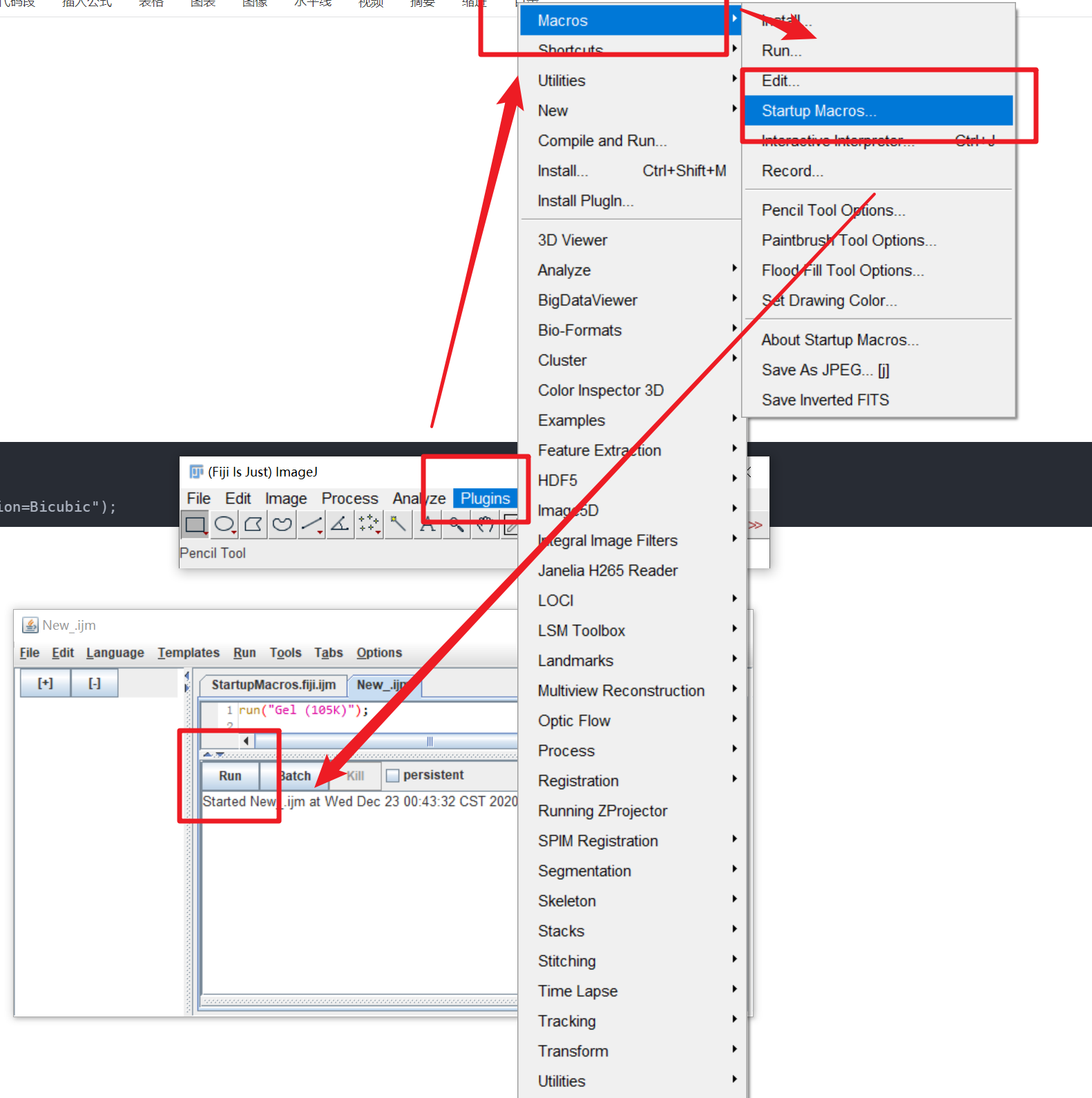Screen dimensions: 1092x1098
Task: Select the Multi-point tool
Action: [370, 525]
